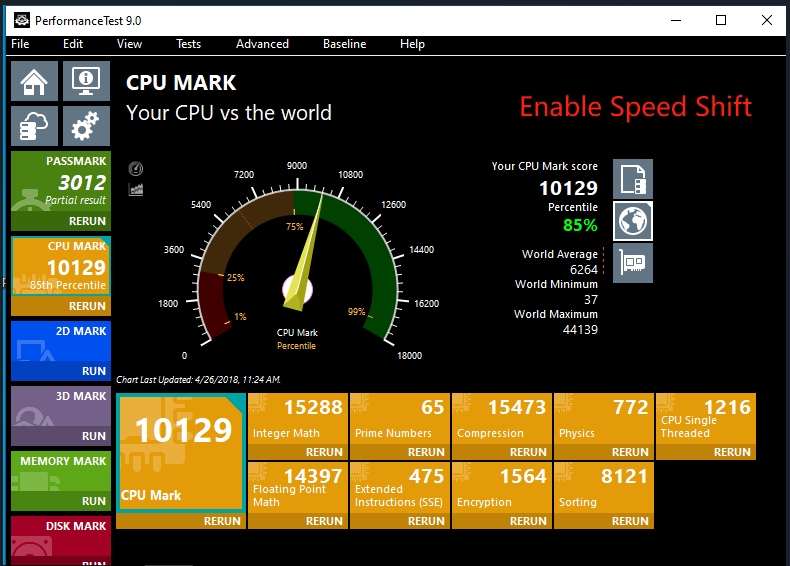Run the 3D Mark test
Viewport: 790px width, 566px height.
(94, 436)
